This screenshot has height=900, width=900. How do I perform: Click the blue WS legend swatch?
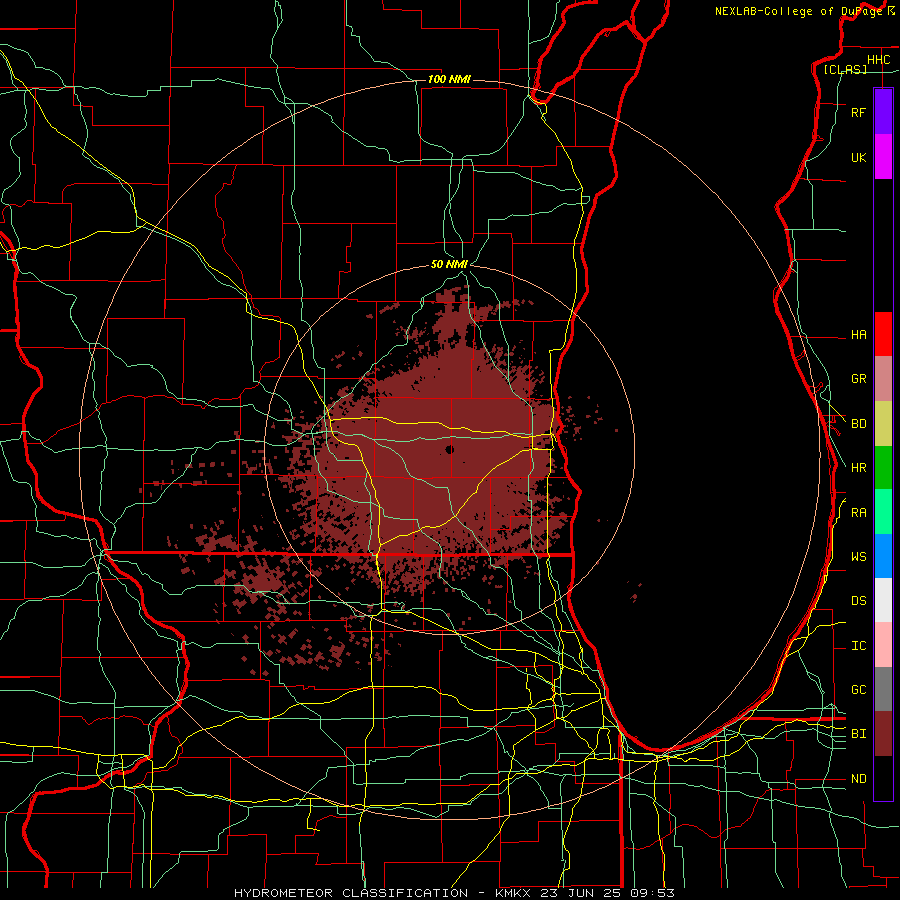883,556
